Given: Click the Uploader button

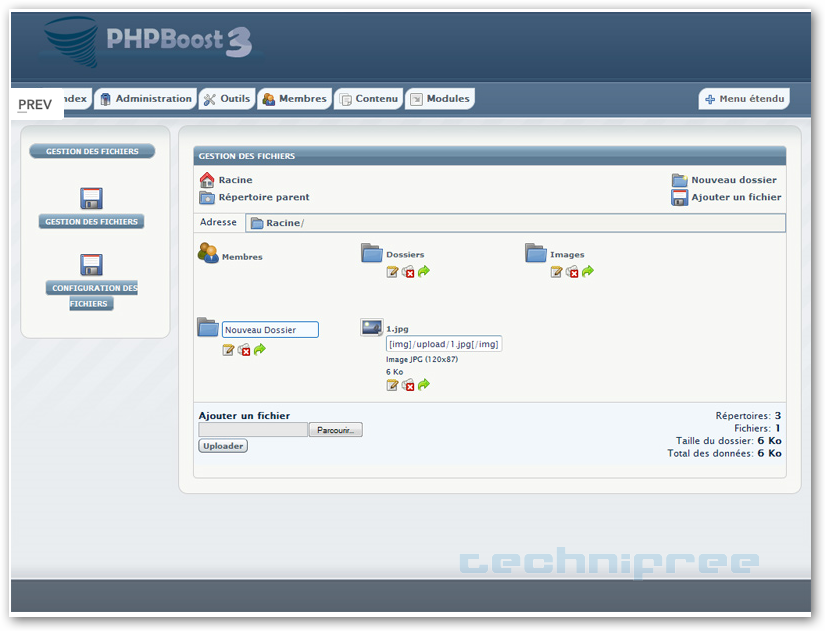Looking at the screenshot, I should (223, 446).
